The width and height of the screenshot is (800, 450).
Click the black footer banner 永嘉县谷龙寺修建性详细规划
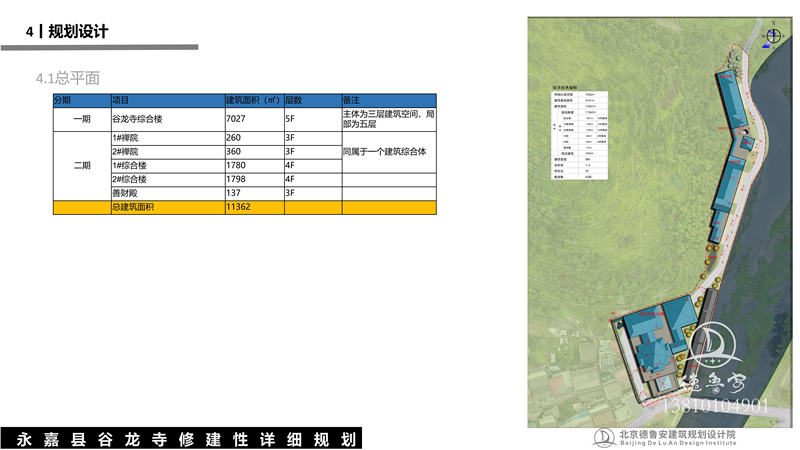pyautogui.click(x=187, y=439)
